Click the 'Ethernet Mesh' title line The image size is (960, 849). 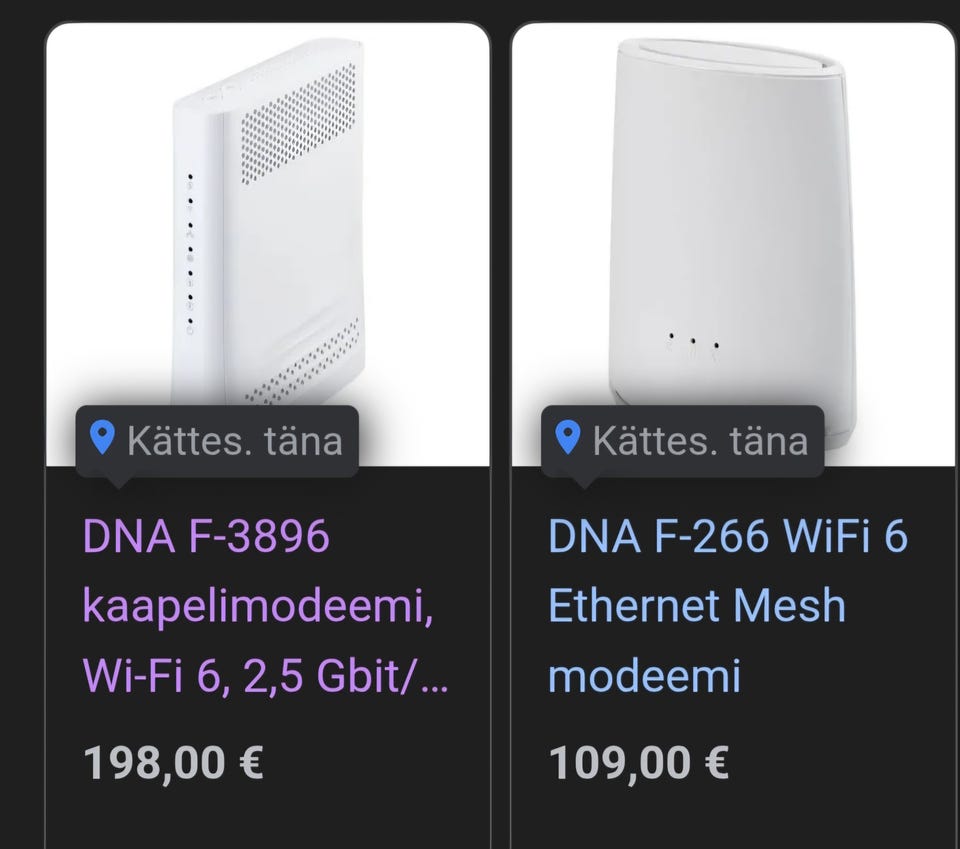[x=696, y=607]
